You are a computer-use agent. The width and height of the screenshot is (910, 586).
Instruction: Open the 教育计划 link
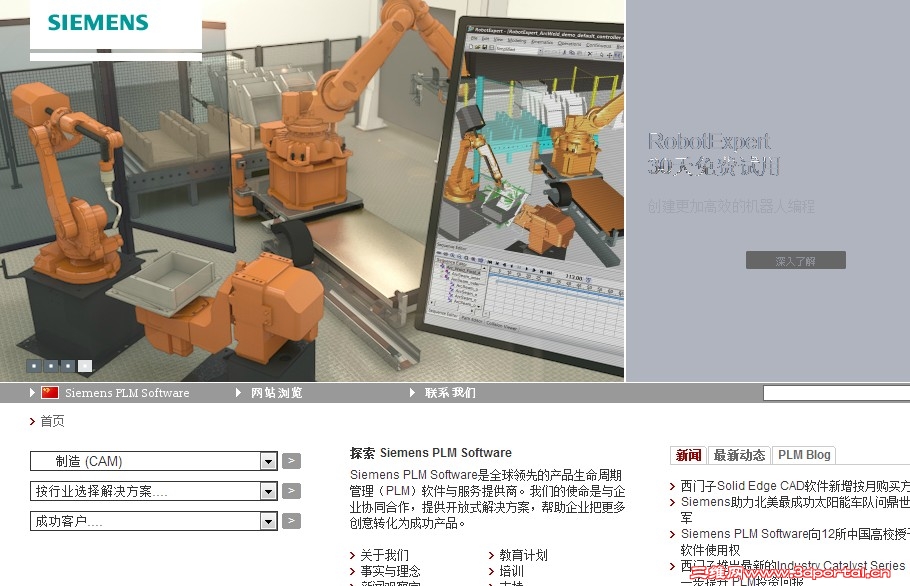[x=523, y=555]
